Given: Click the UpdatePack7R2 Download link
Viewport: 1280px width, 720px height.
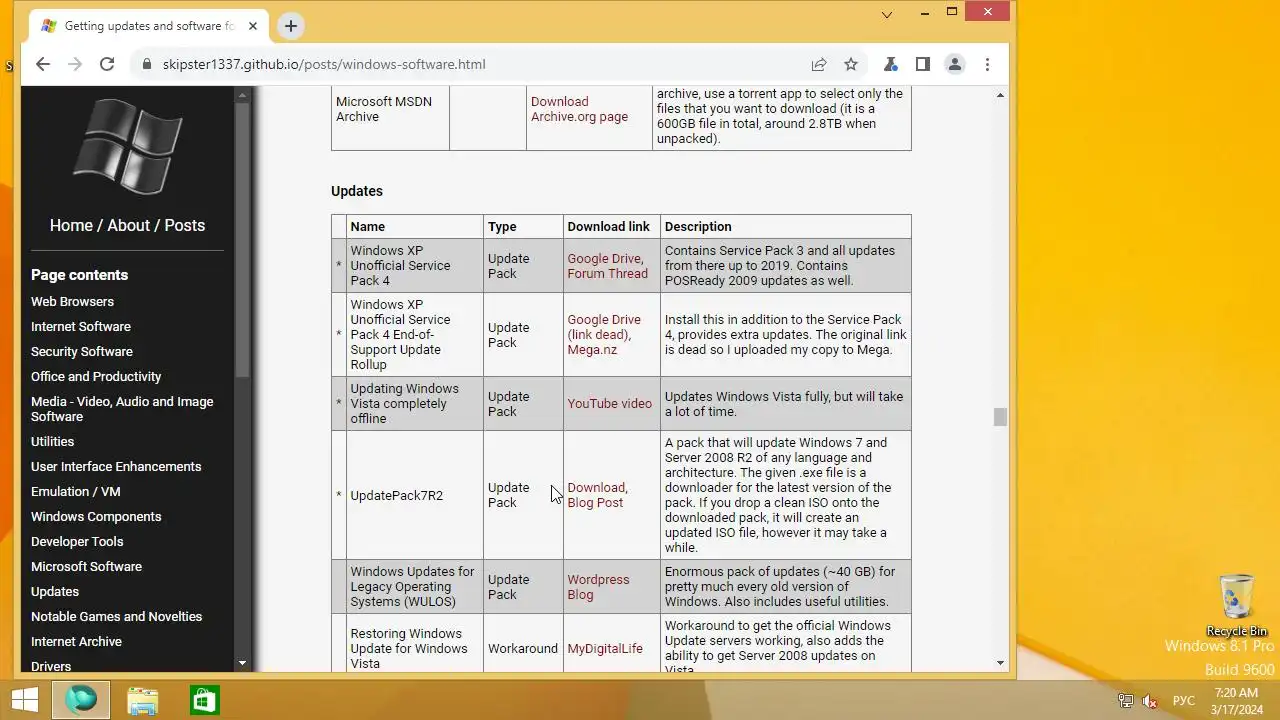Looking at the screenshot, I should click(x=596, y=487).
